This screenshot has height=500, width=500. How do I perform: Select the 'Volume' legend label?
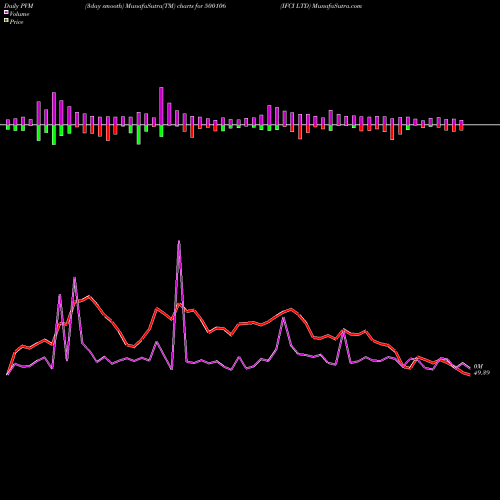(19, 14)
